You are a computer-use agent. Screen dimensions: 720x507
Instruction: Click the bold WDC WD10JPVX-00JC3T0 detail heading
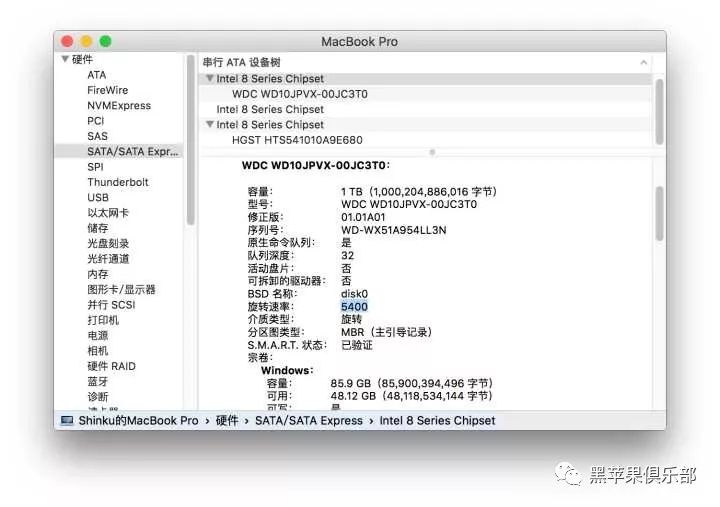click(x=315, y=165)
